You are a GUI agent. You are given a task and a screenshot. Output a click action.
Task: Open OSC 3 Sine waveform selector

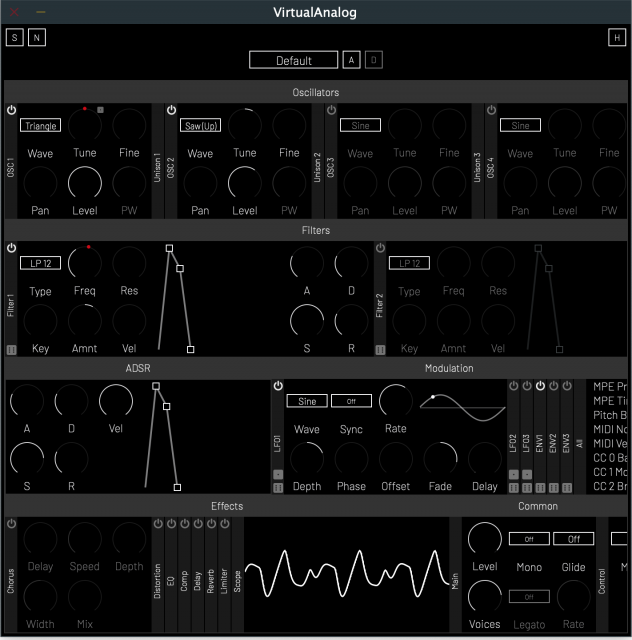[361, 125]
